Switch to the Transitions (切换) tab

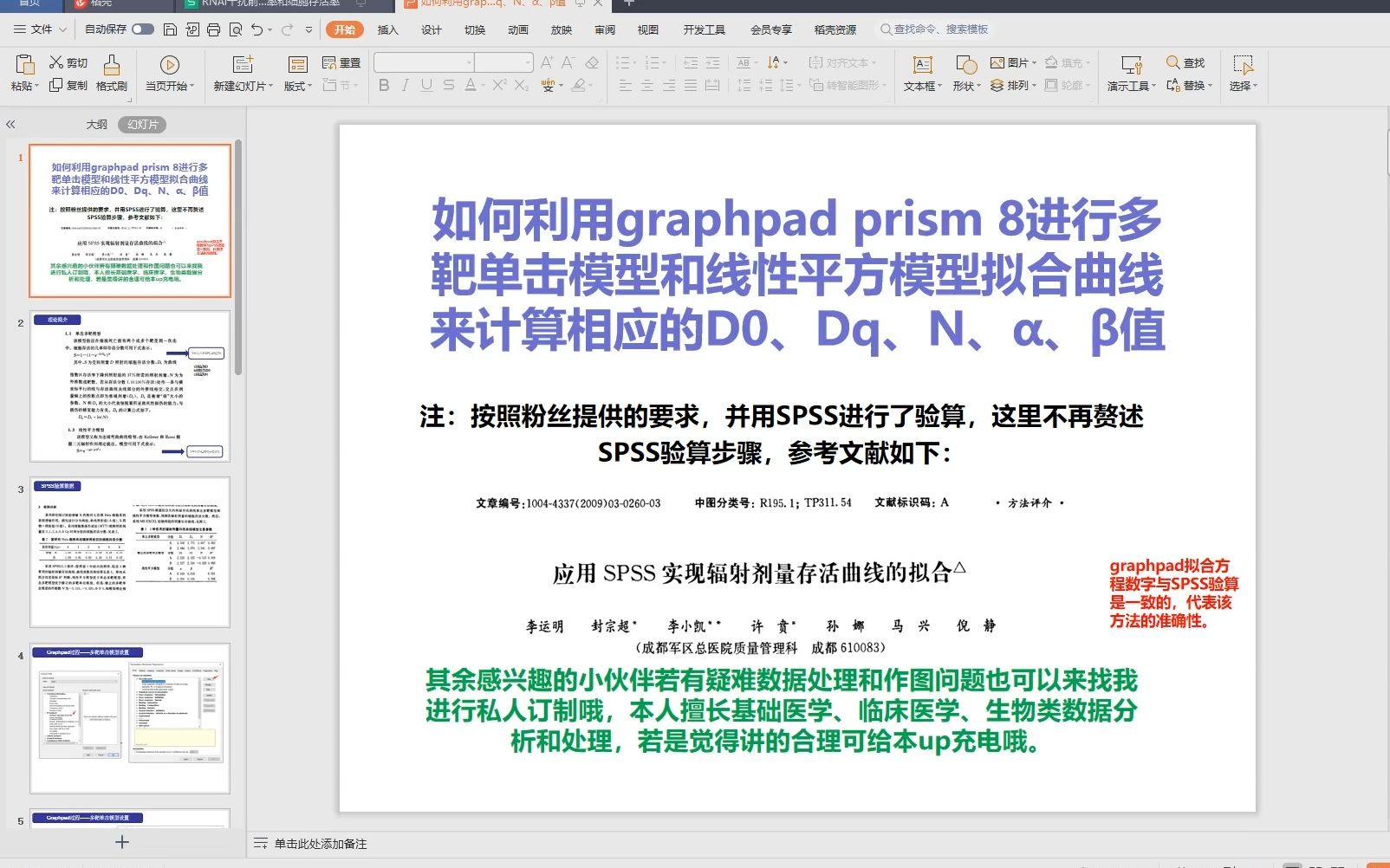click(475, 29)
